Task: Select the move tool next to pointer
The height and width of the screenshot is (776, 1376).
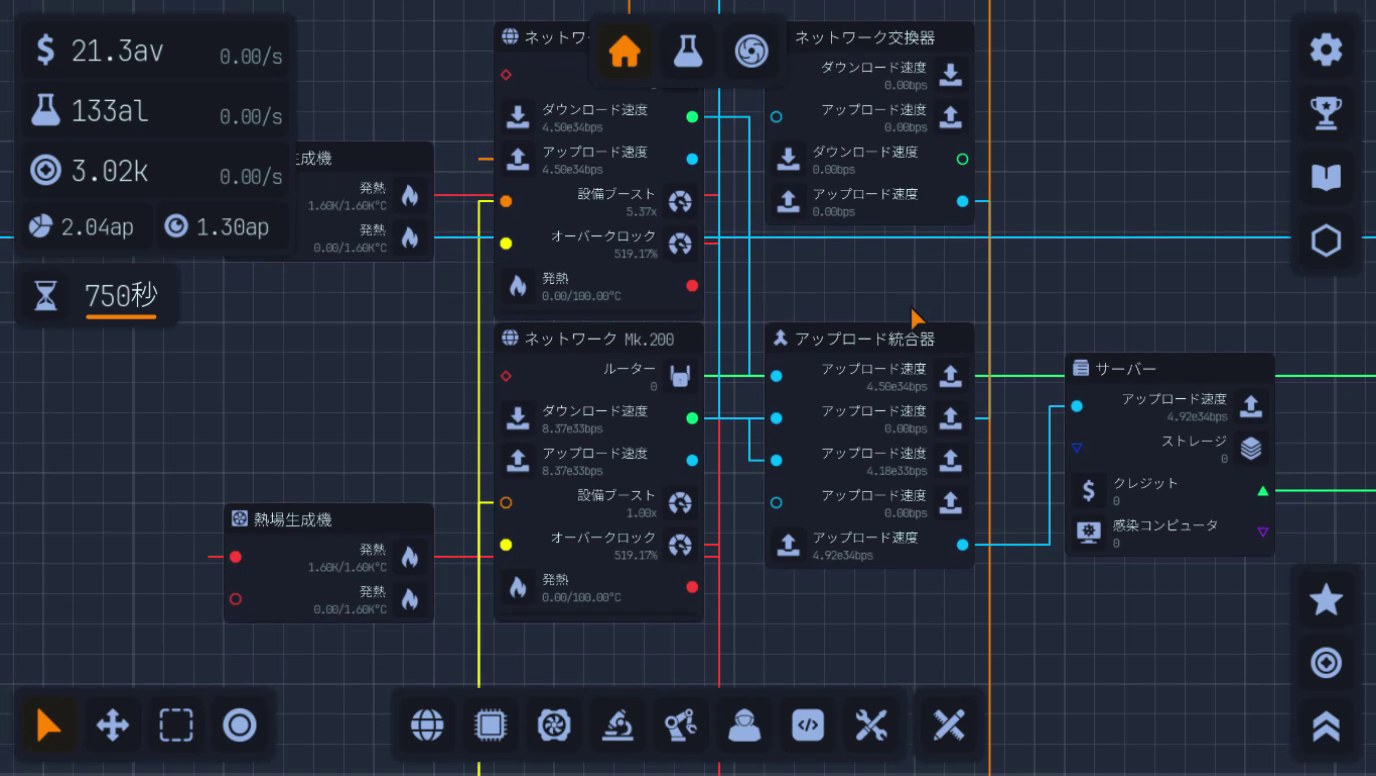Action: click(112, 726)
